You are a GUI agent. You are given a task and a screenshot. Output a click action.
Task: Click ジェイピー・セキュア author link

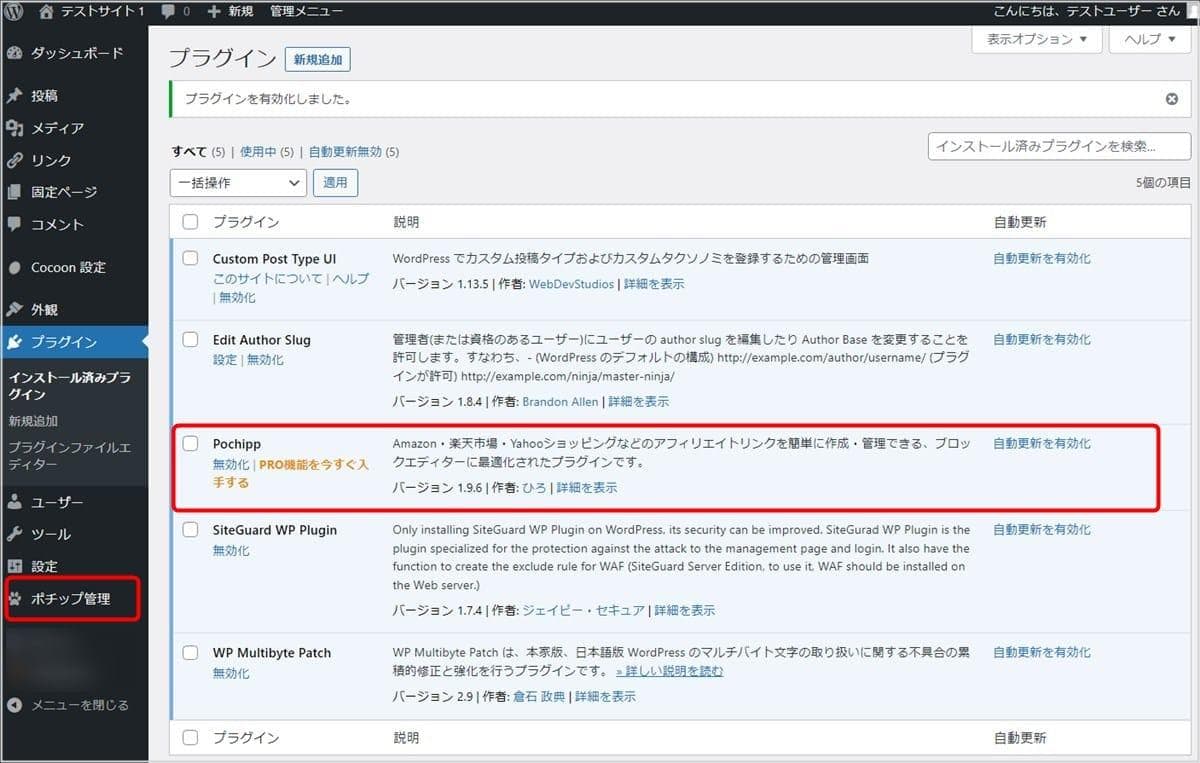[x=584, y=610]
